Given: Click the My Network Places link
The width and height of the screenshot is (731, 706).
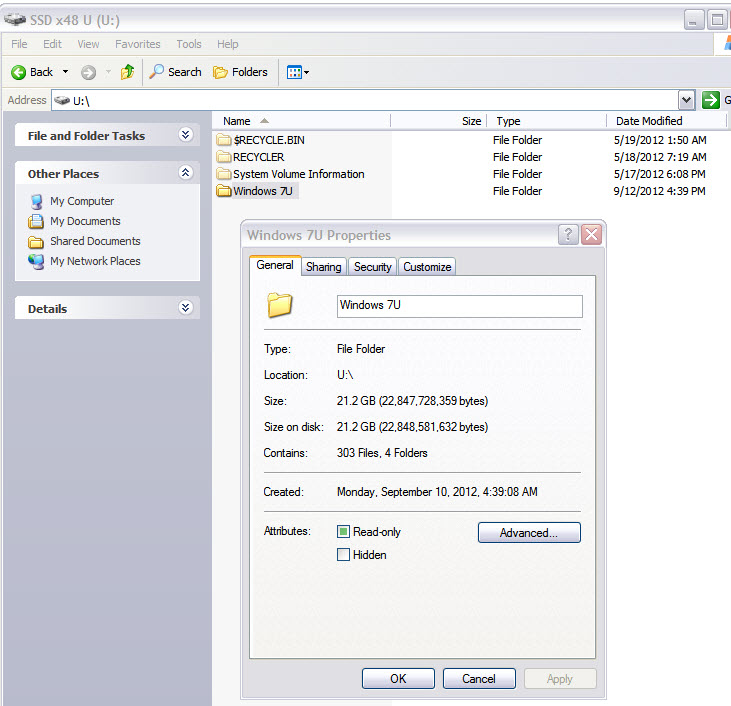Looking at the screenshot, I should pyautogui.click(x=95, y=261).
